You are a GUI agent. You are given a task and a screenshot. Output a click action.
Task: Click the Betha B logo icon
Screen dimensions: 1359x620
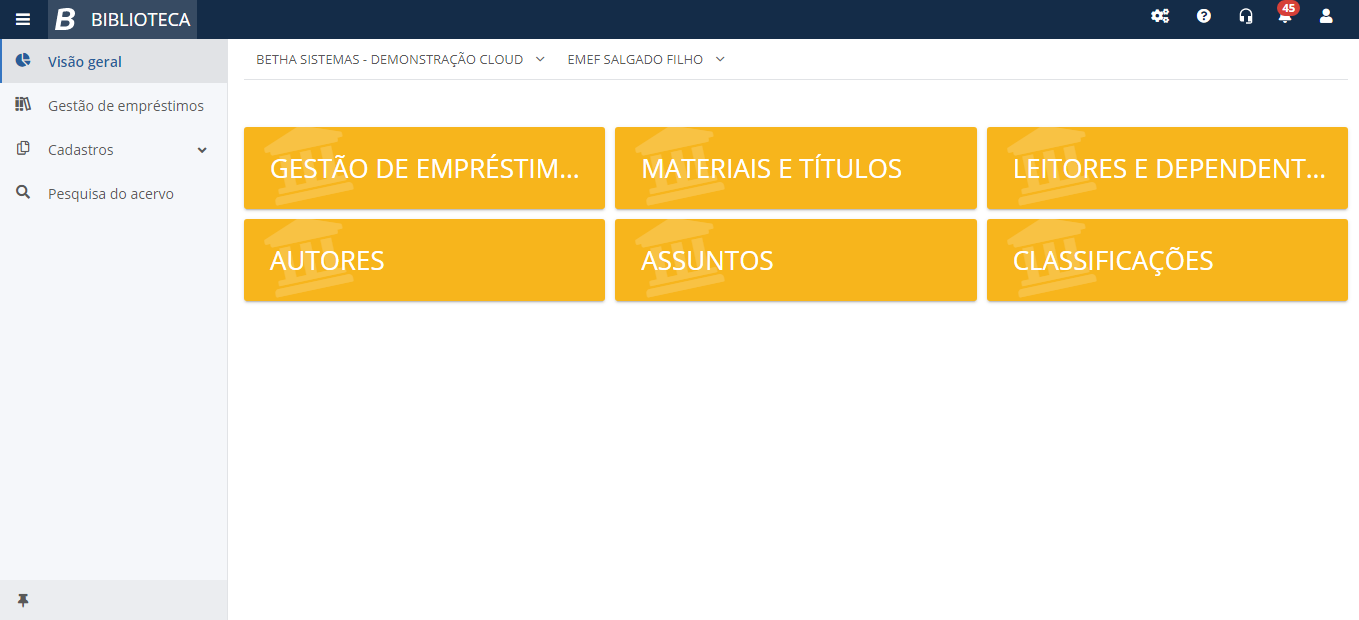coord(66,19)
